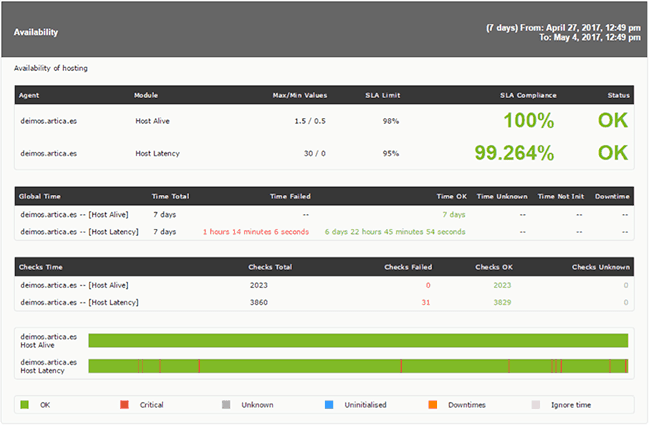Click the Agent column header

click(29, 95)
